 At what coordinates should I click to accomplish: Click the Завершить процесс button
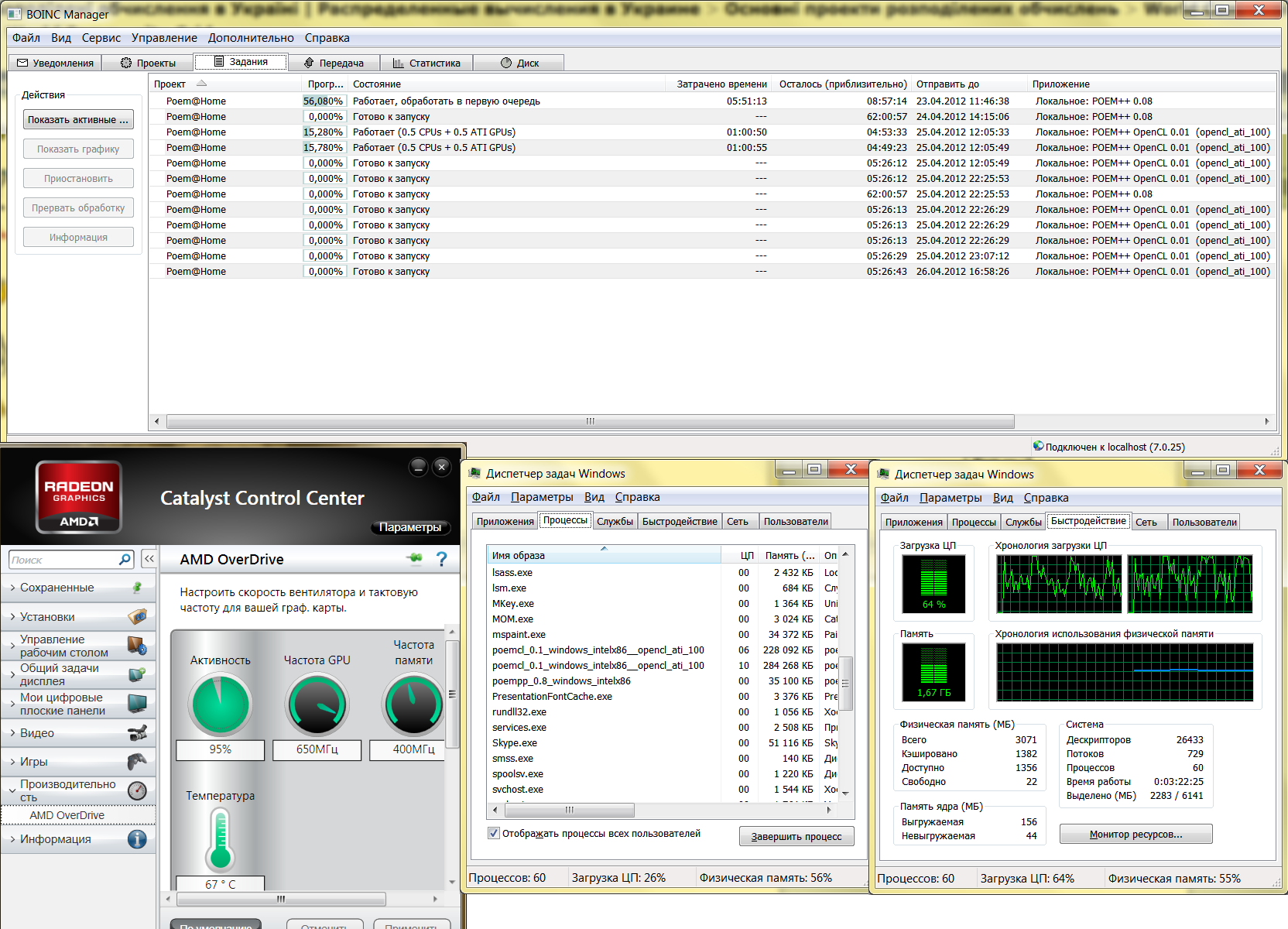click(796, 836)
